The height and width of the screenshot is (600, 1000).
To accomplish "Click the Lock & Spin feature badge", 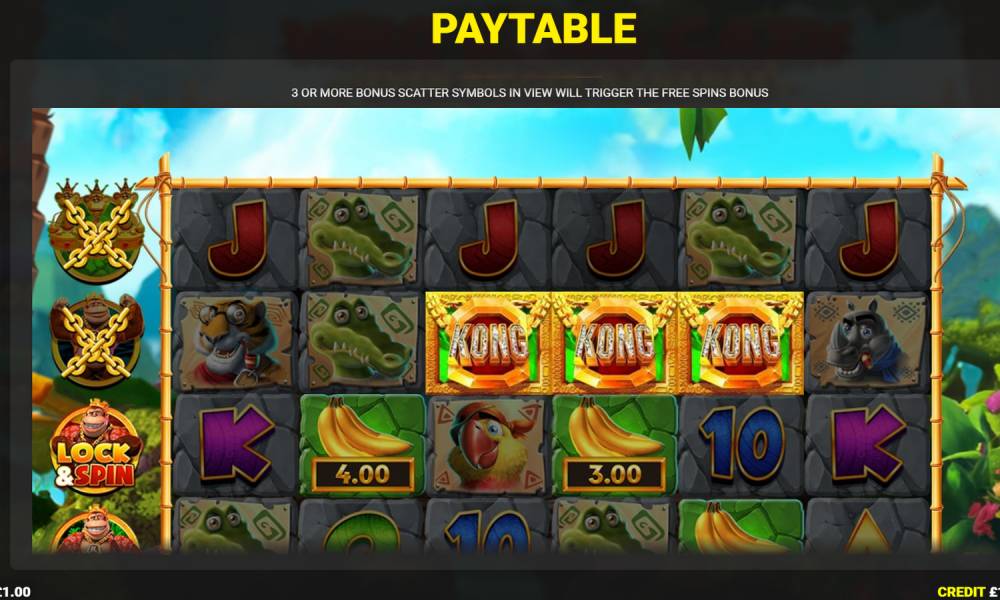I will click(96, 447).
